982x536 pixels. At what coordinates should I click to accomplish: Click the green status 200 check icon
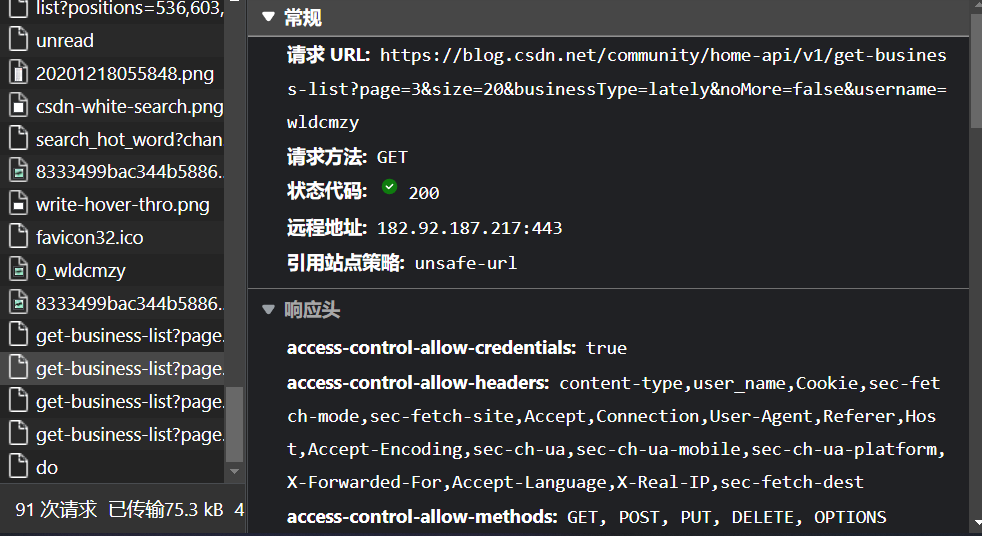click(x=389, y=188)
